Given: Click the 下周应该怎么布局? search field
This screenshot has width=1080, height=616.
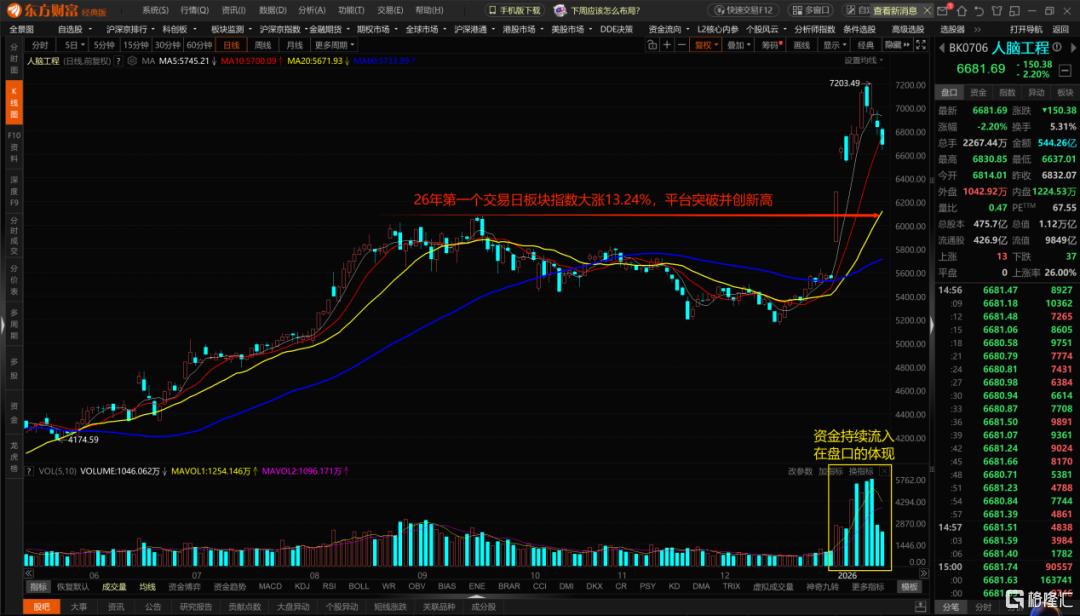Looking at the screenshot, I should click(610, 10).
